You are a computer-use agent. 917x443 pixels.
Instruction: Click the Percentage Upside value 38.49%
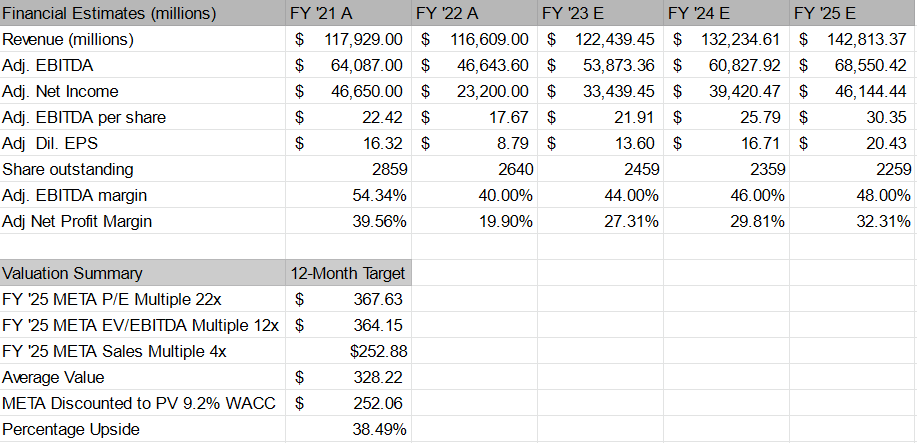[378, 429]
